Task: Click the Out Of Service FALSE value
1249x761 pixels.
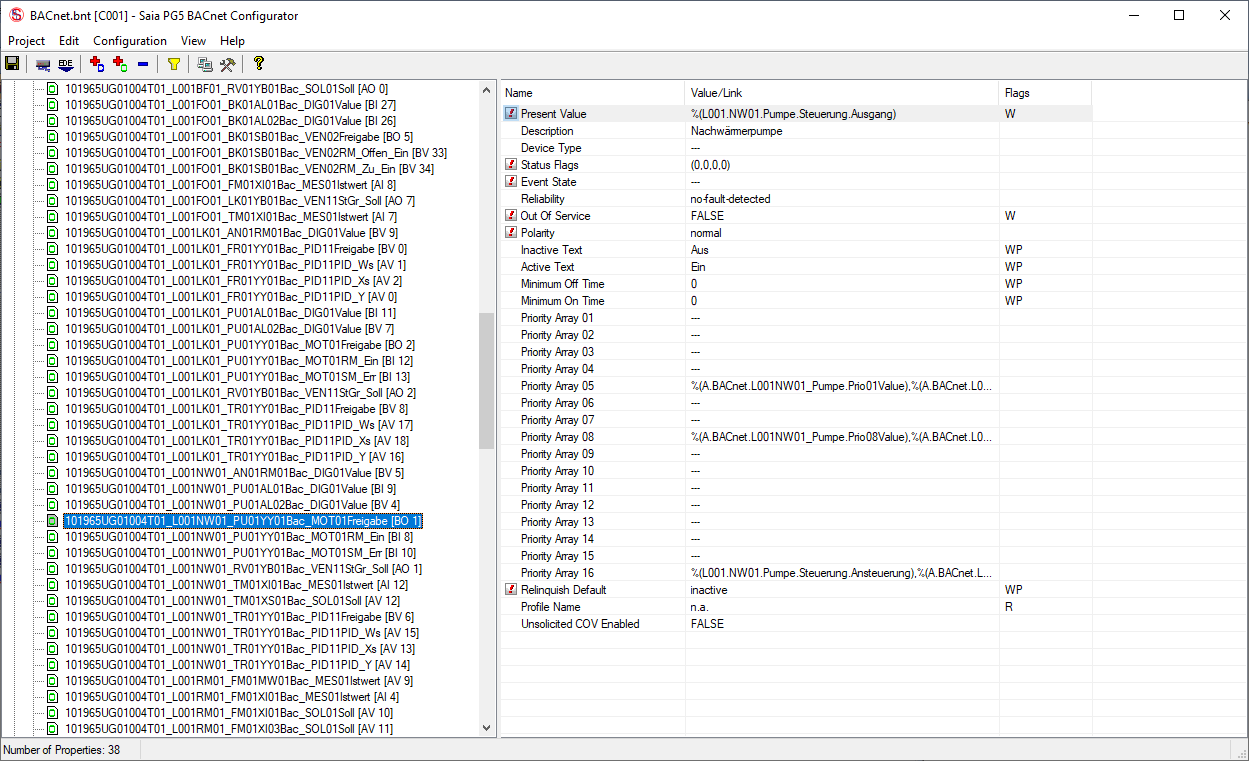Action: (x=707, y=216)
